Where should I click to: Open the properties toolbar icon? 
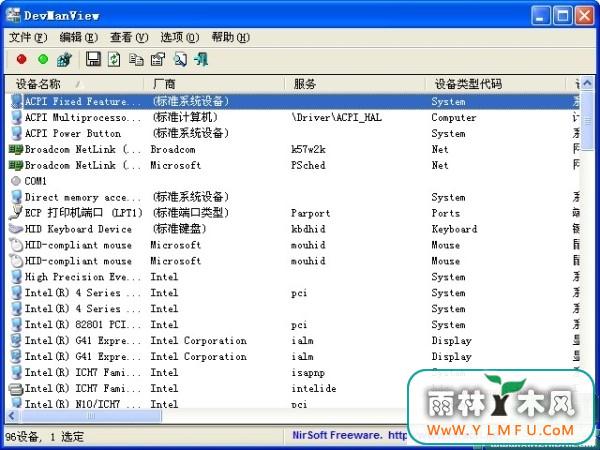[158, 60]
